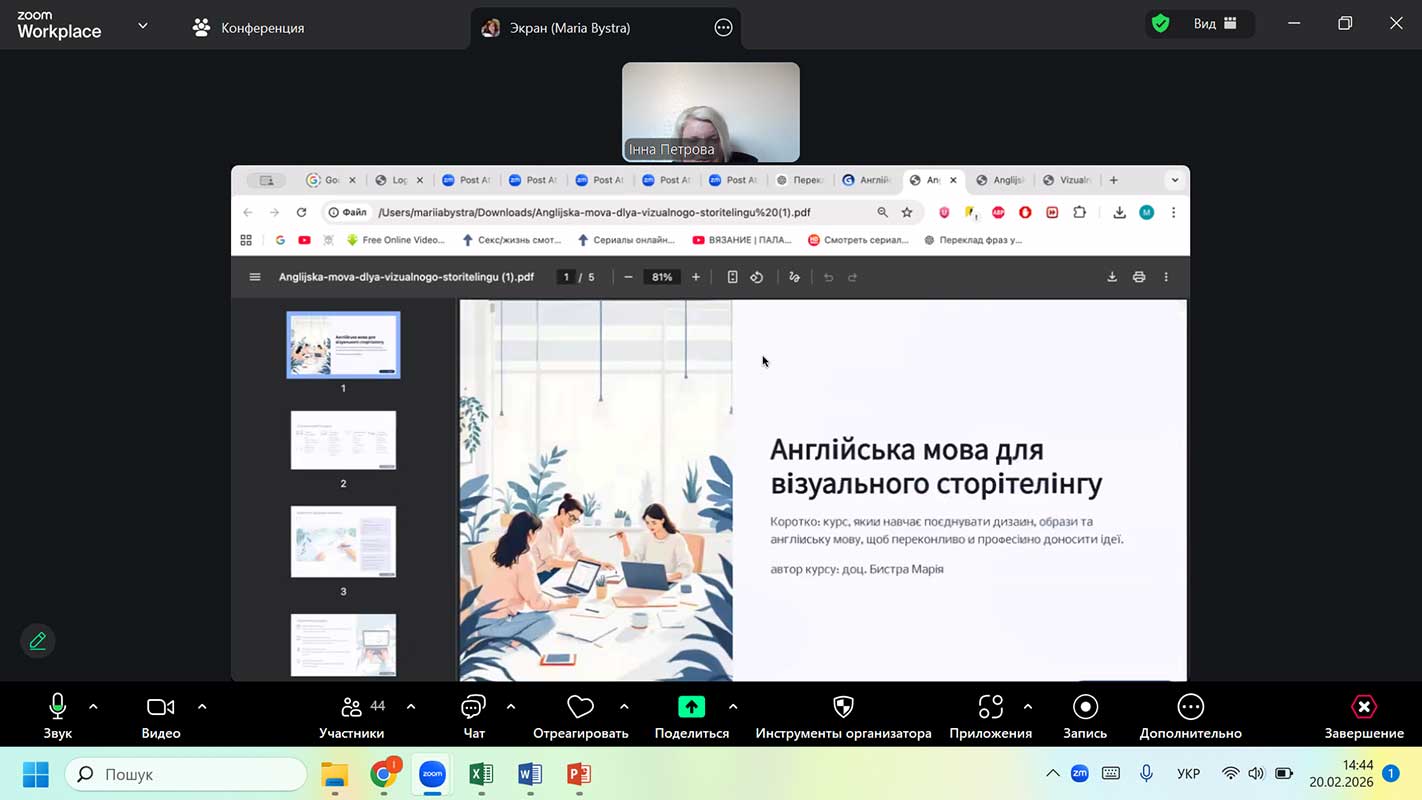Expand audio options arrow beside Звук
The width and height of the screenshot is (1422, 800).
tap(93, 707)
